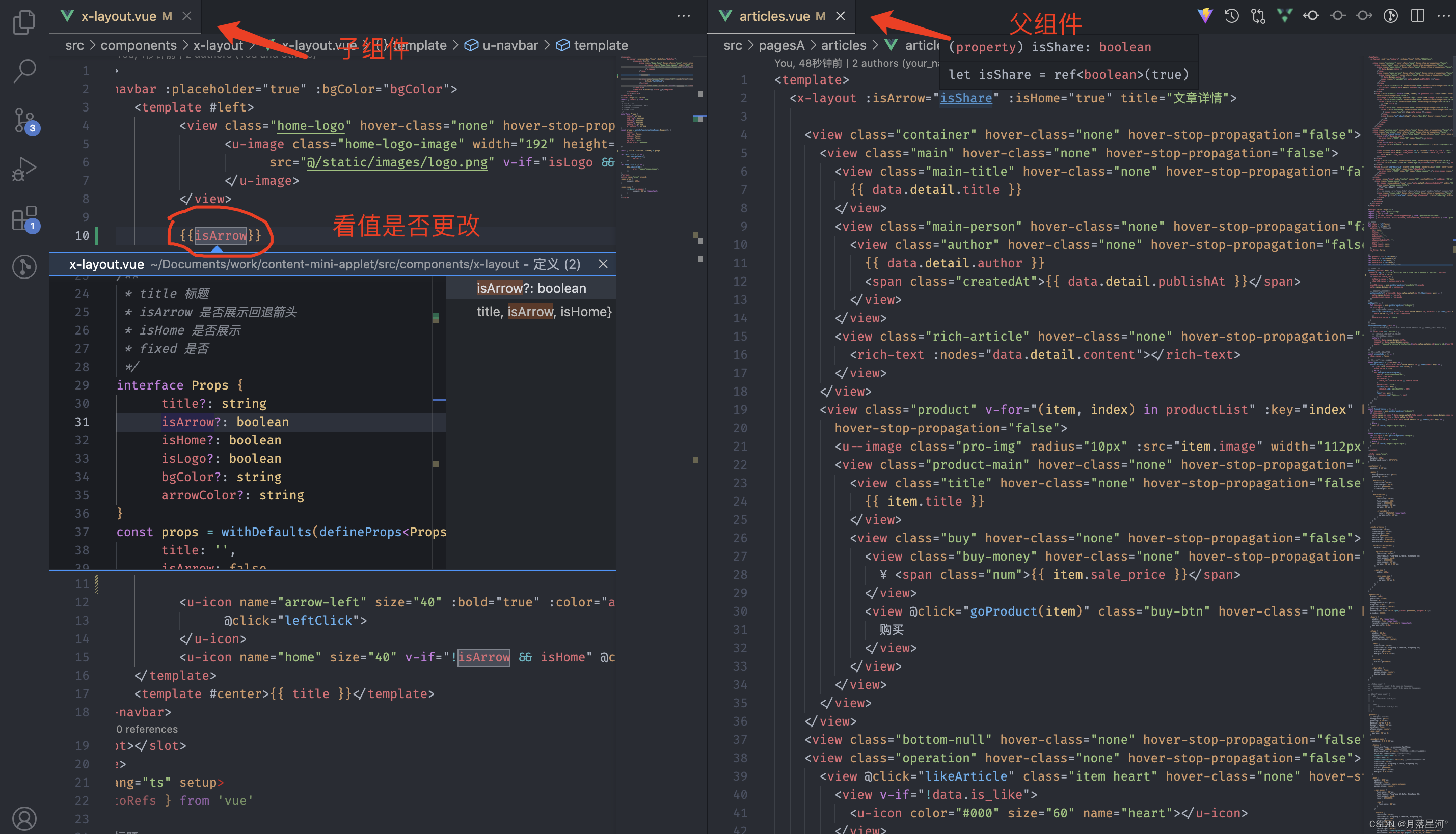Screen dimensions: 1456x834
Task: Click the Vite lightning icon in editor toolbar
Action: [x=1204, y=16]
